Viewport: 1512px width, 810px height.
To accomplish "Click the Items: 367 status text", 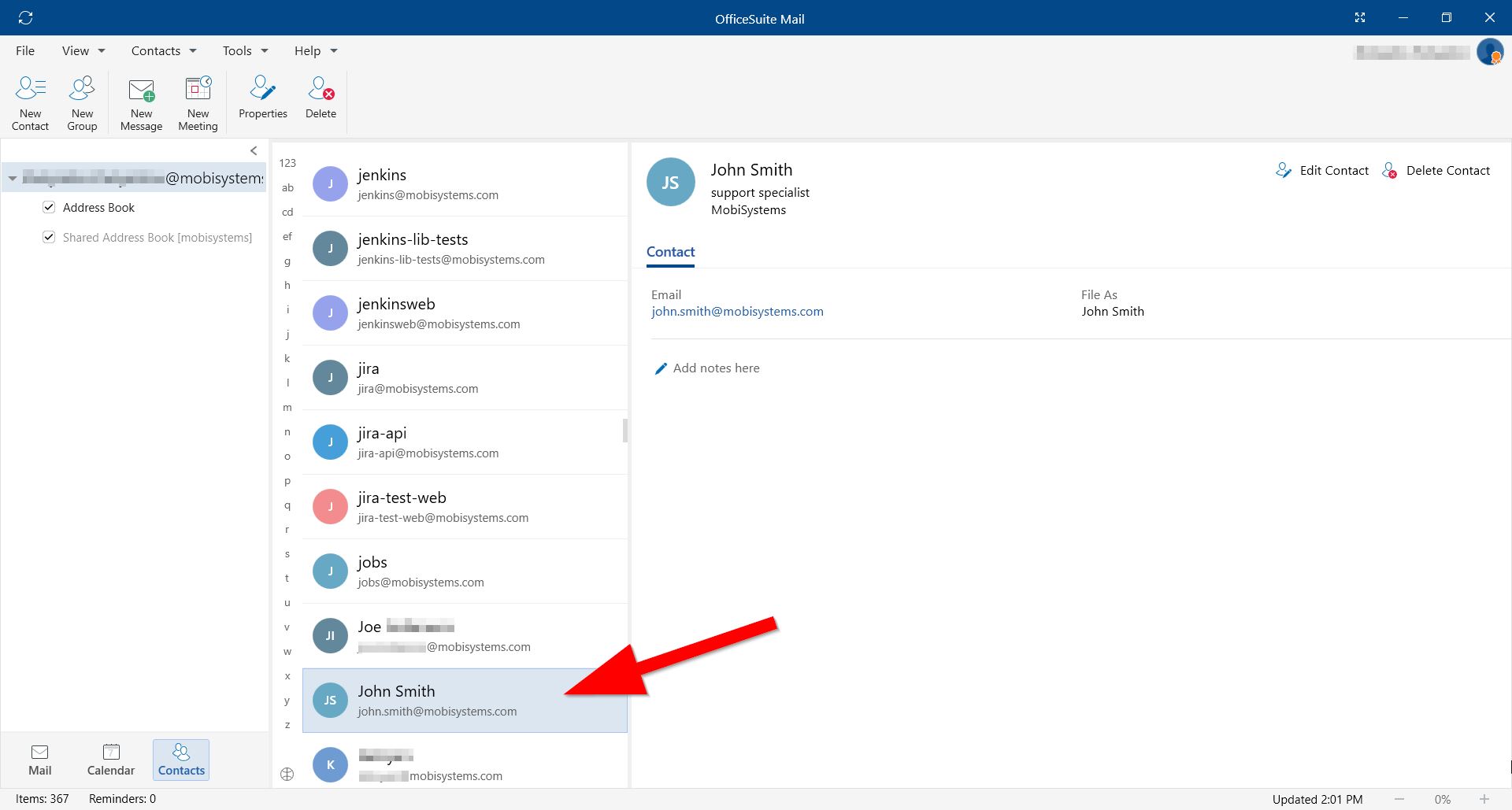I will (43, 798).
